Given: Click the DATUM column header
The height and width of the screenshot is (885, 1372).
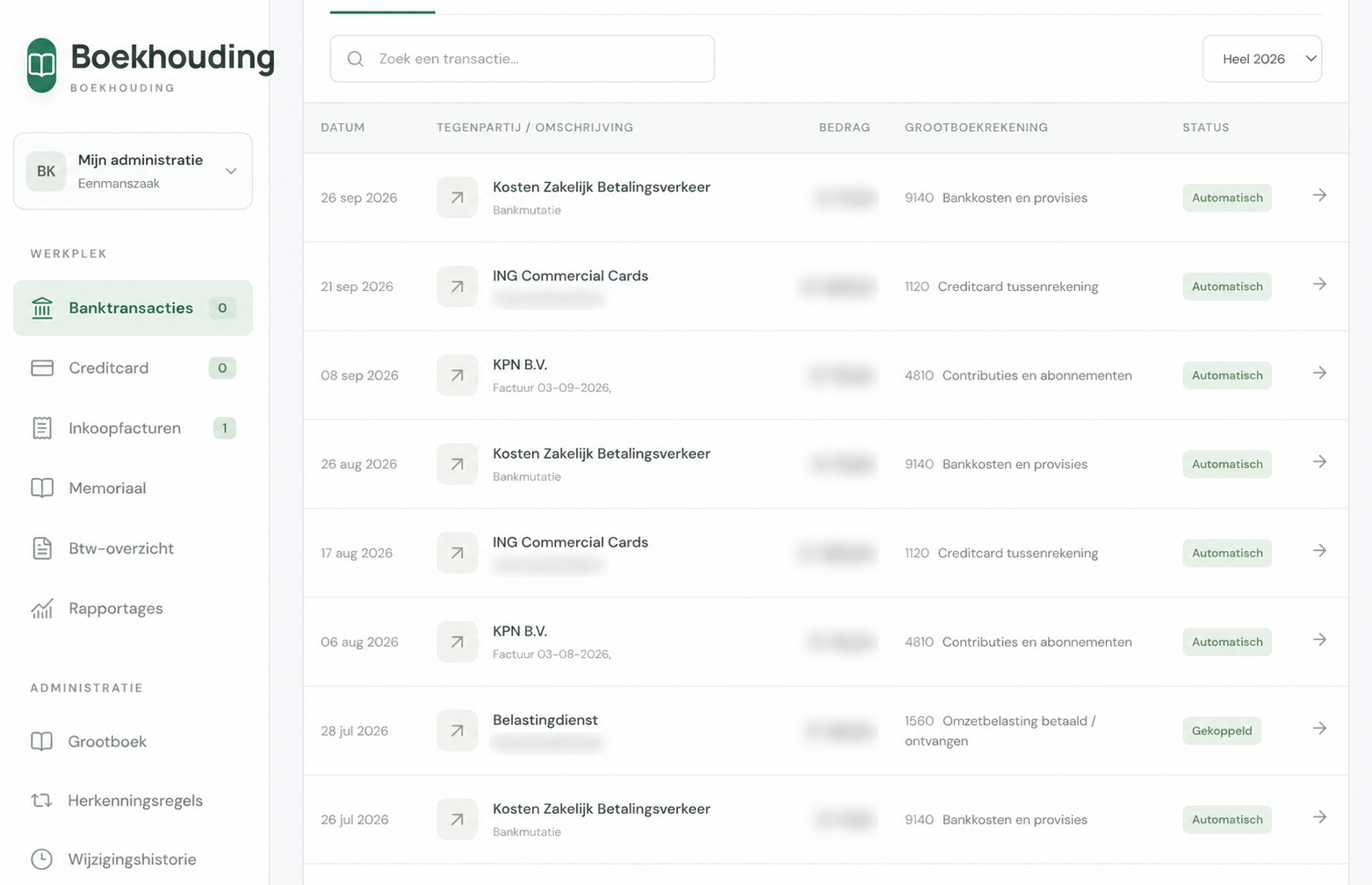Looking at the screenshot, I should [x=343, y=127].
